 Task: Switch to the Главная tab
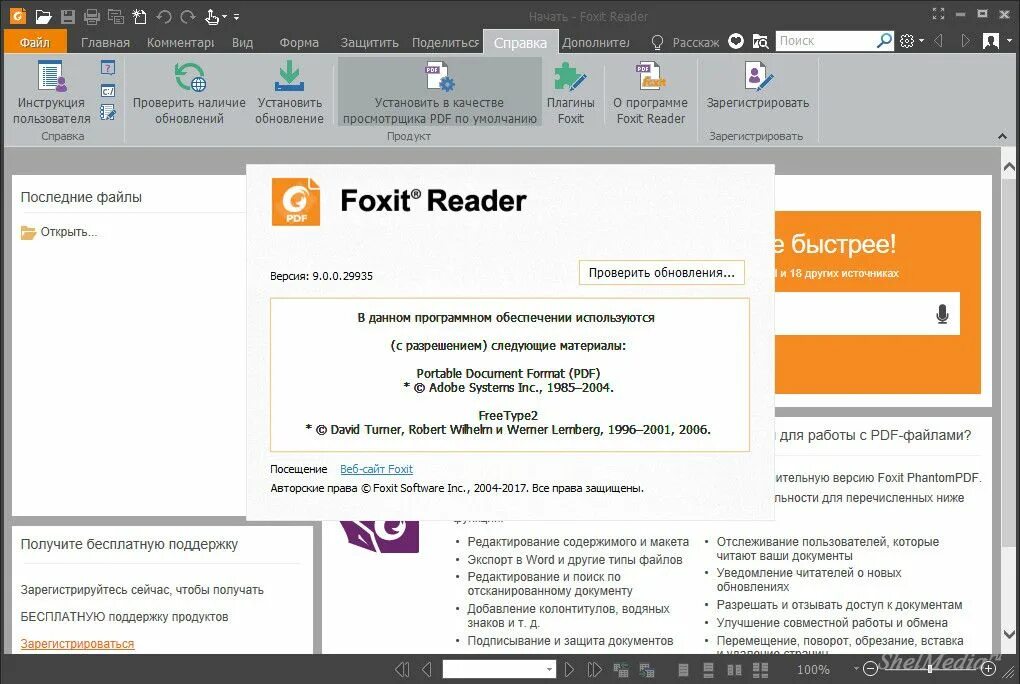tap(105, 42)
